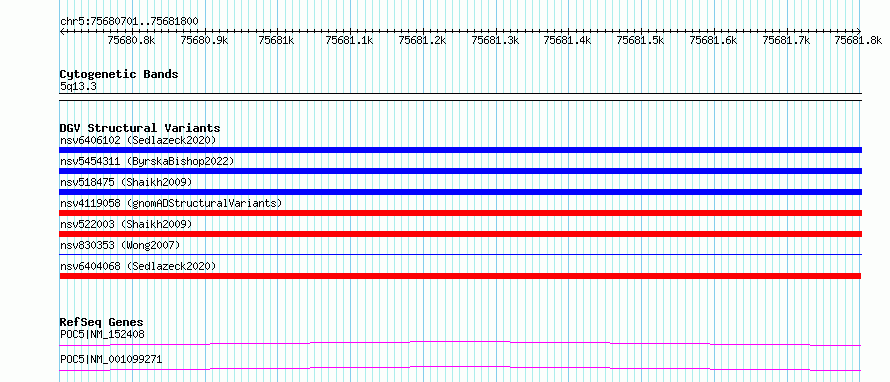The image size is (890, 382).
Task: Click the thin blue line under nsv830353
Action: click(460, 254)
